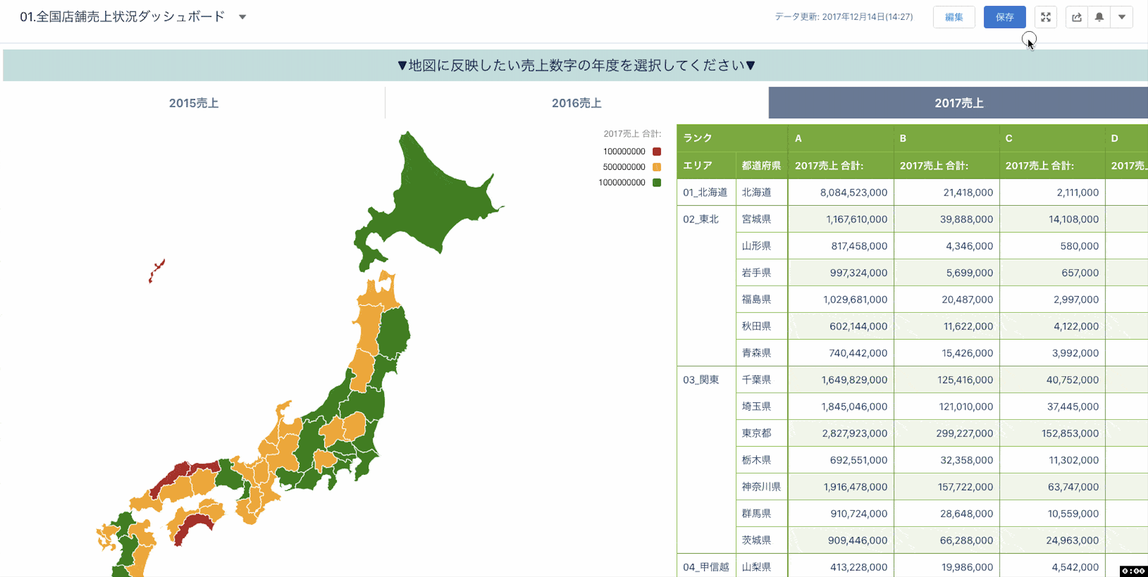The width and height of the screenshot is (1148, 577).
Task: Click rank B column header
Action: 947,138
